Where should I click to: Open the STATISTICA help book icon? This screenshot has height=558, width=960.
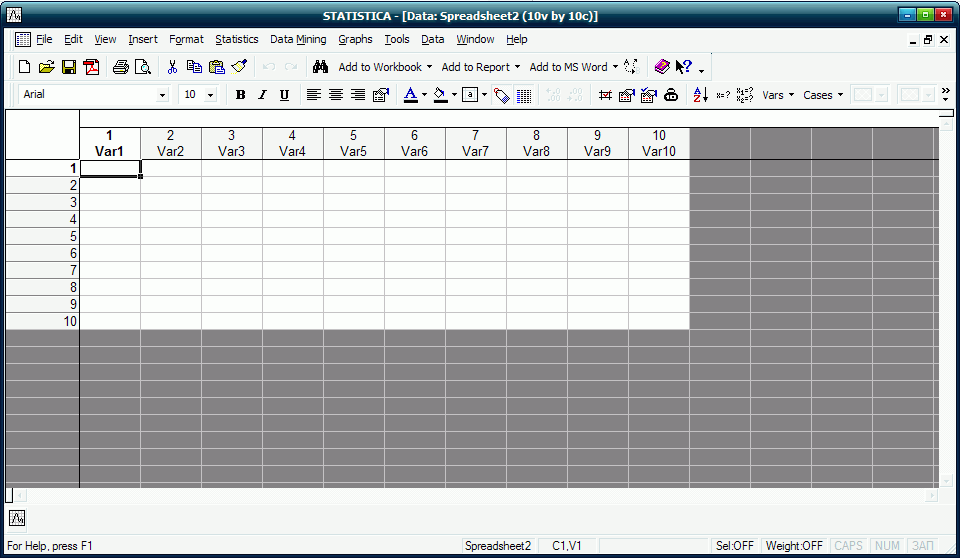click(x=662, y=67)
